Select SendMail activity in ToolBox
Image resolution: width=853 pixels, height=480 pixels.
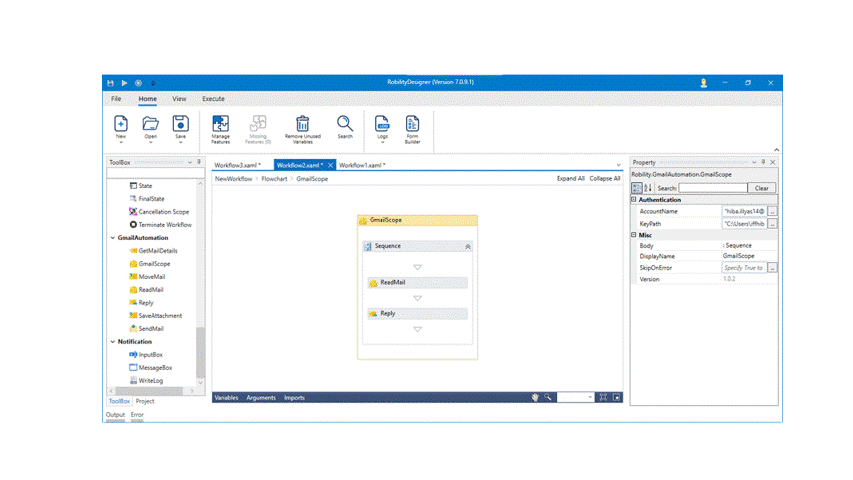point(151,328)
